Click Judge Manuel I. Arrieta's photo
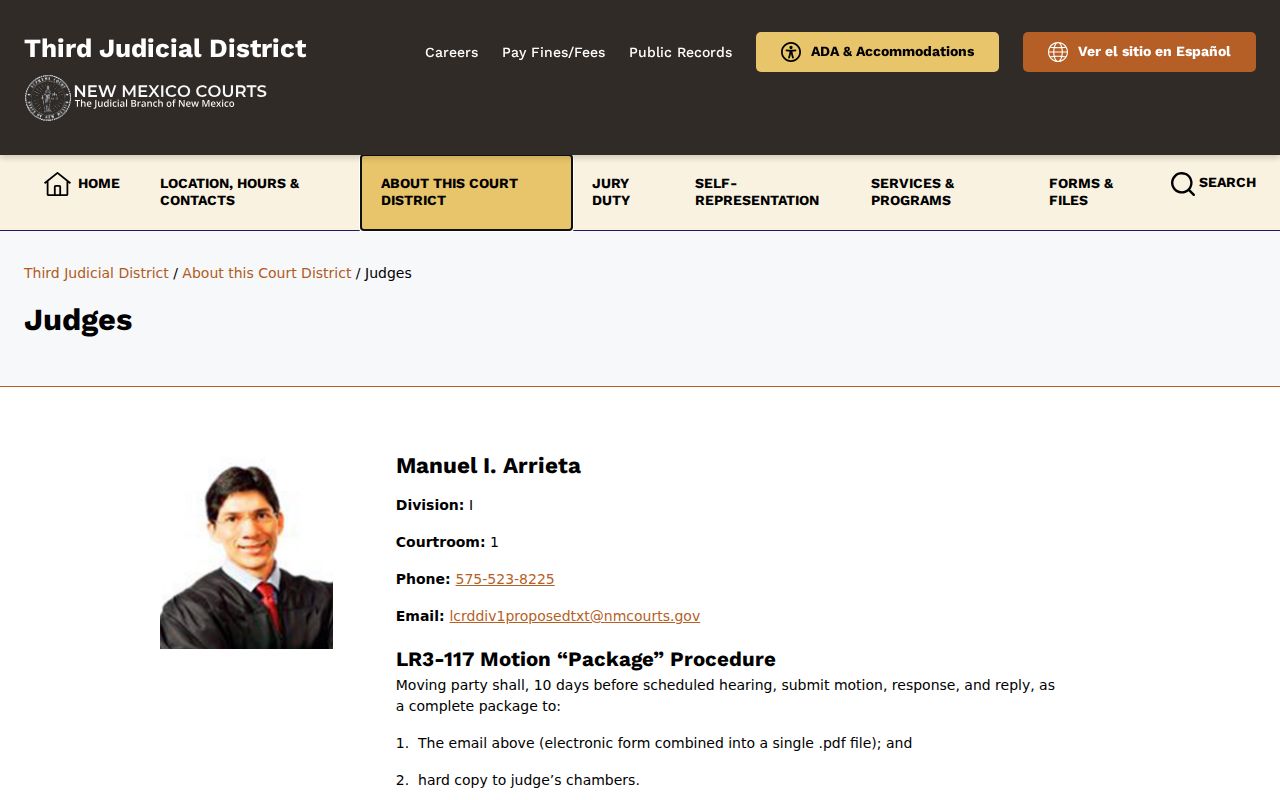This screenshot has width=1280, height=800. pyautogui.click(x=246, y=555)
